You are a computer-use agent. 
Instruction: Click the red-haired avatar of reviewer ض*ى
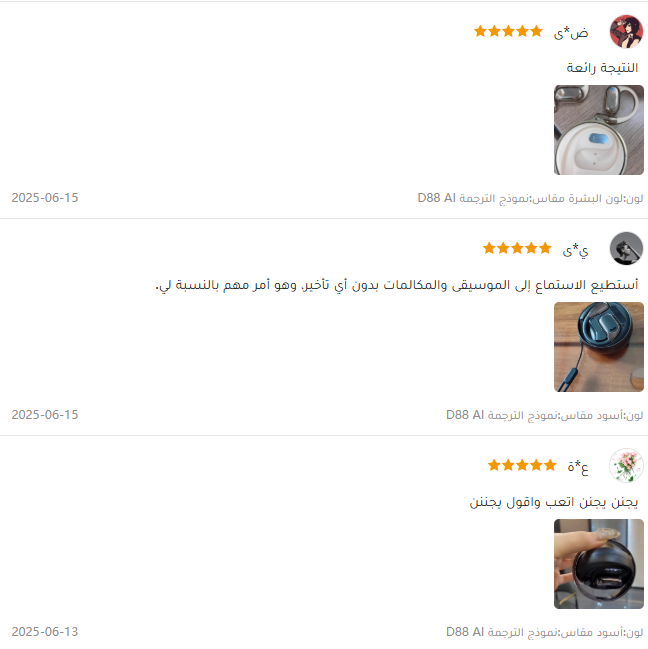click(x=626, y=31)
